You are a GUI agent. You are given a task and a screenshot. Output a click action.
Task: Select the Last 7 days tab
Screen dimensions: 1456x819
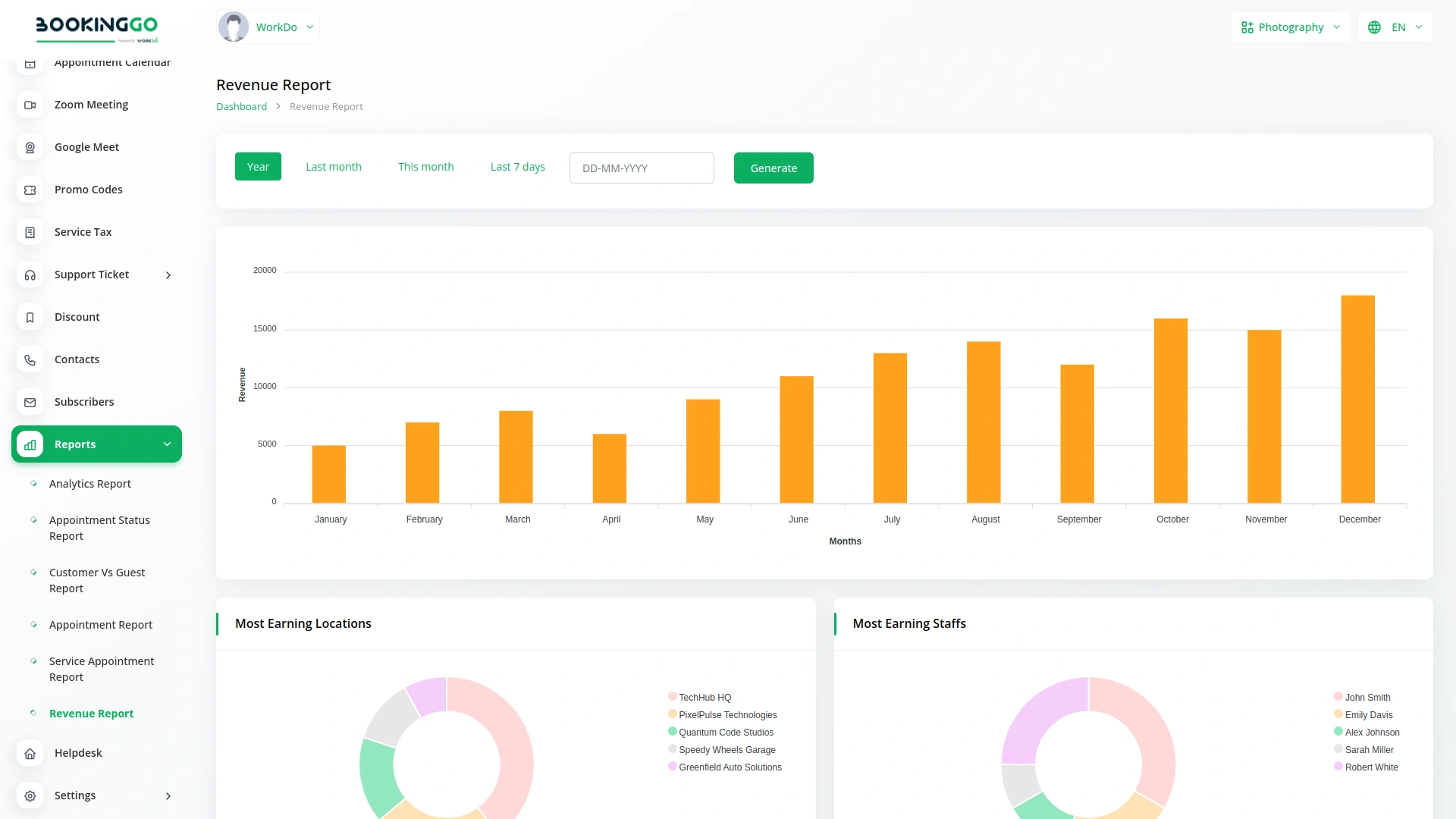pyautogui.click(x=517, y=167)
